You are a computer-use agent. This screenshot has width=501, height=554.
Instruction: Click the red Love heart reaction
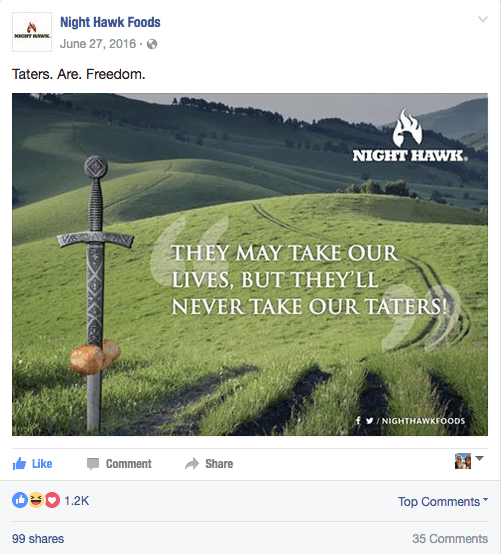[52, 500]
